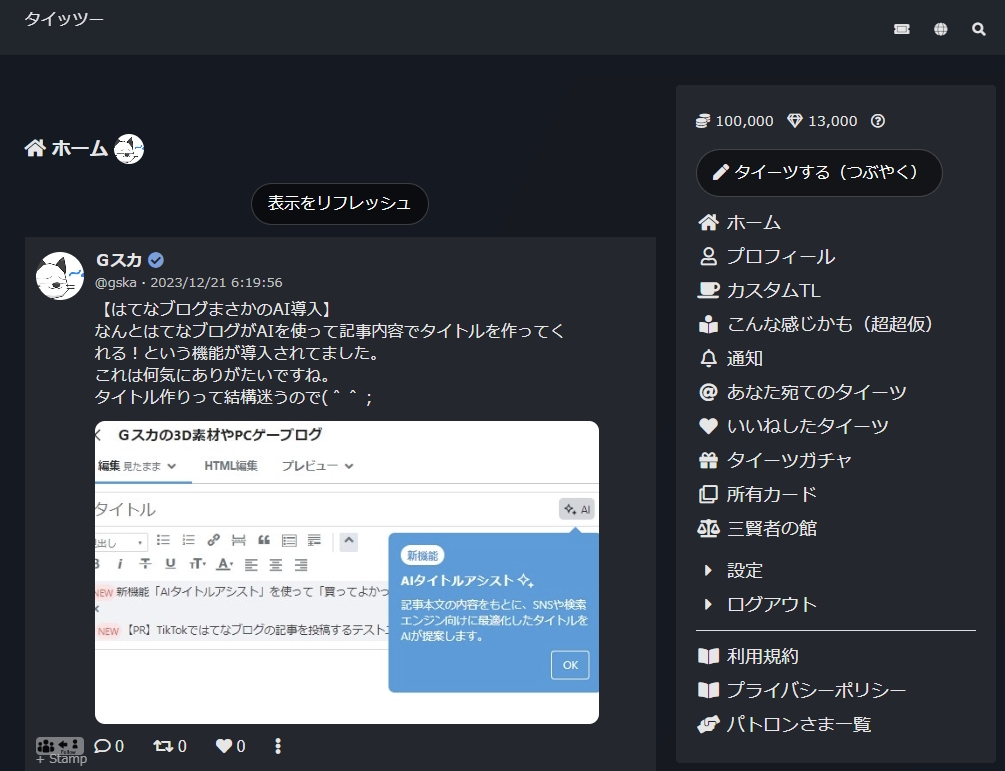Open プロフィール in sidebar
Image resolution: width=1005 pixels, height=771 pixels.
point(767,256)
